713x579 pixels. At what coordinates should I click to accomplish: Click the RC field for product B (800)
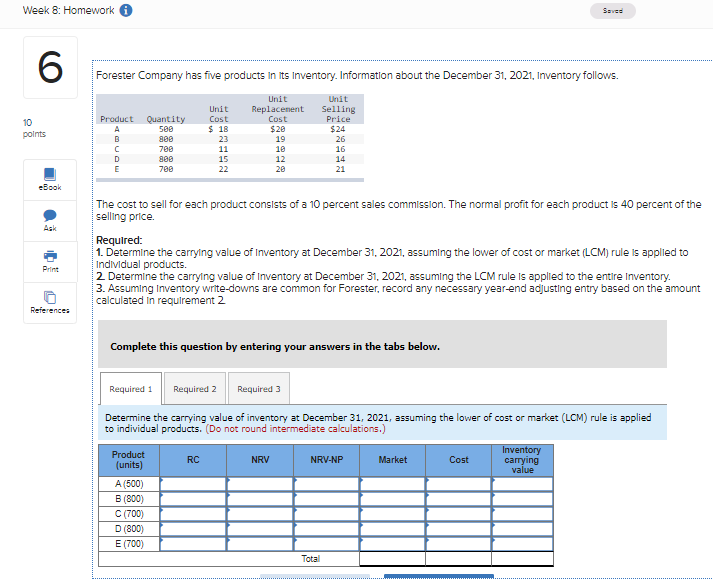click(x=193, y=499)
